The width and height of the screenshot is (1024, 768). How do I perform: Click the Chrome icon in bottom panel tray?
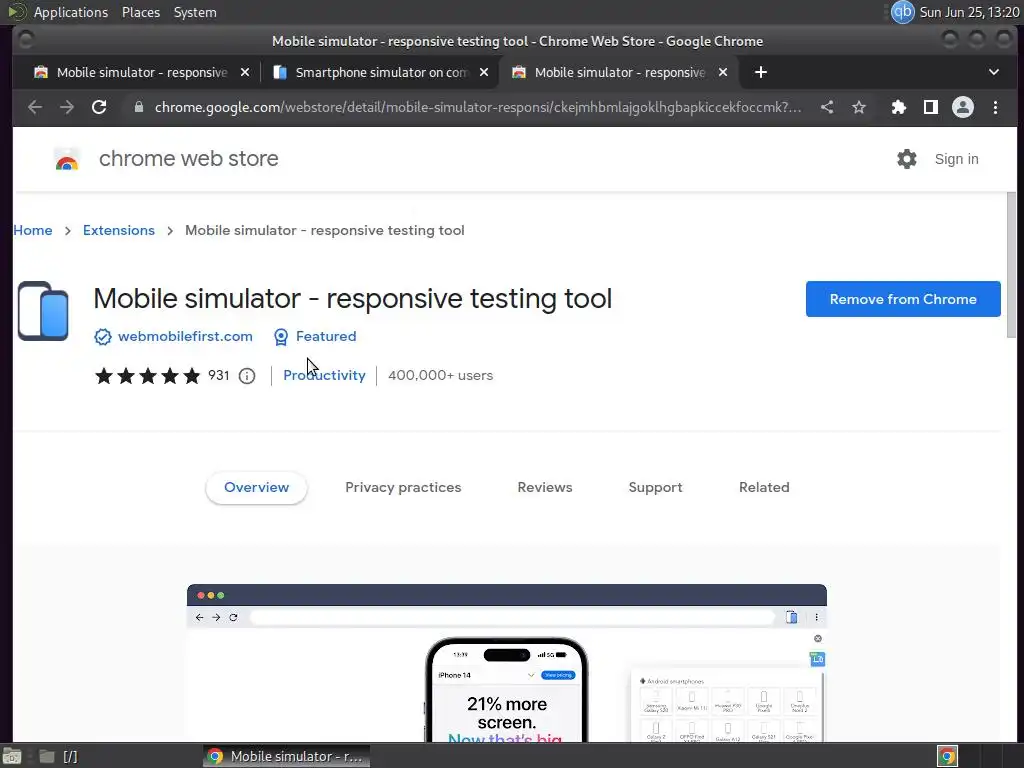pos(947,756)
